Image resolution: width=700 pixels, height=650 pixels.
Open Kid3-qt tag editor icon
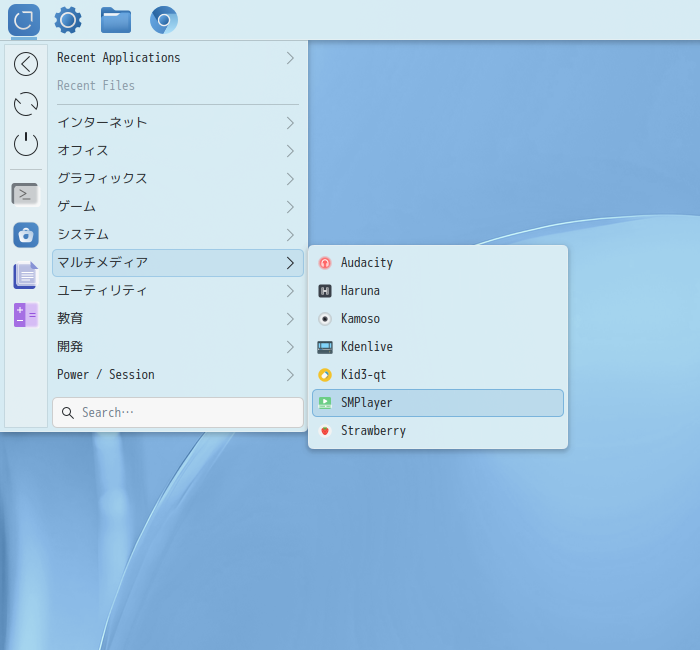click(325, 375)
